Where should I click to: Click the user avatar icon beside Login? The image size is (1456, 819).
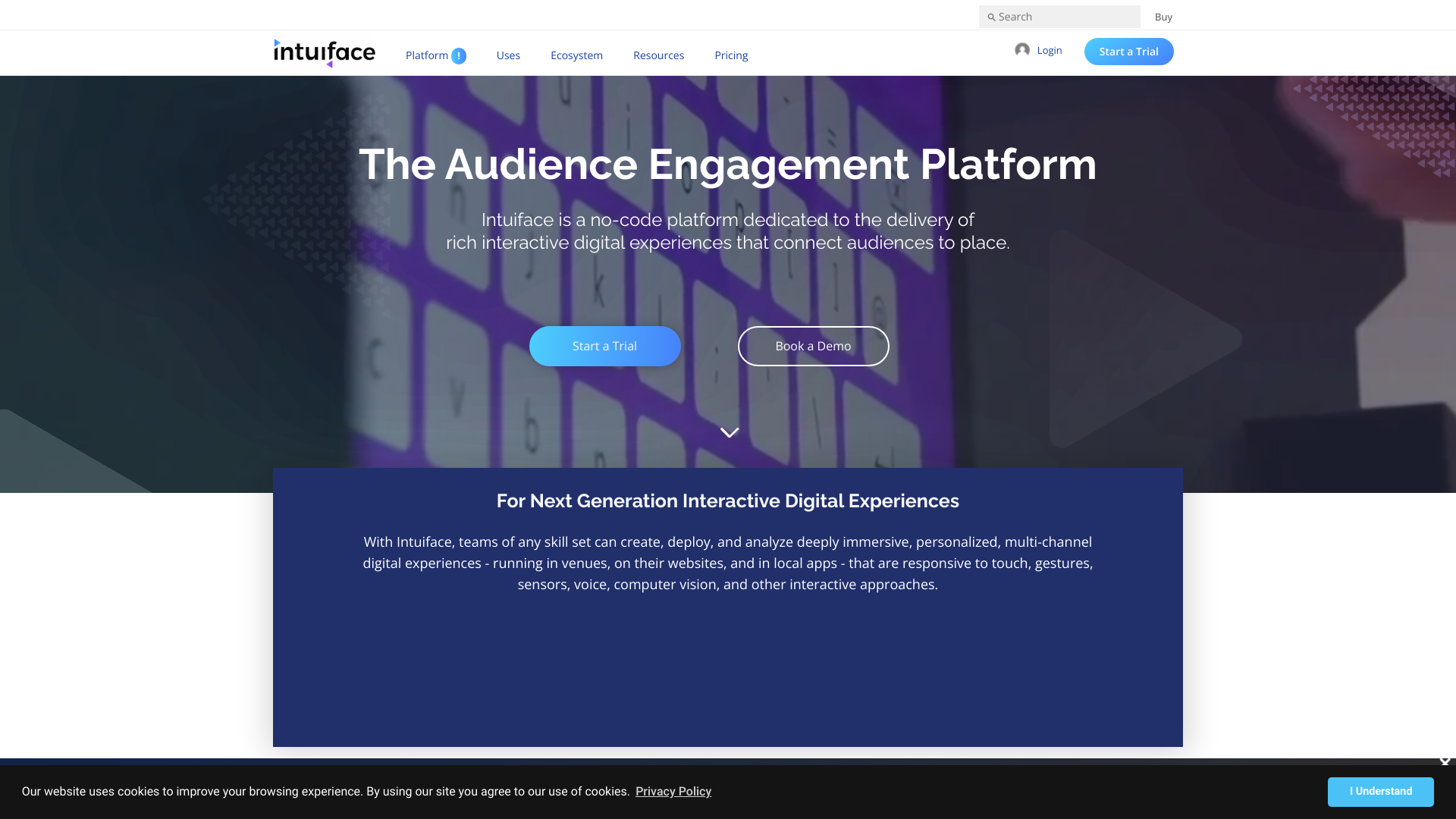tap(1022, 50)
